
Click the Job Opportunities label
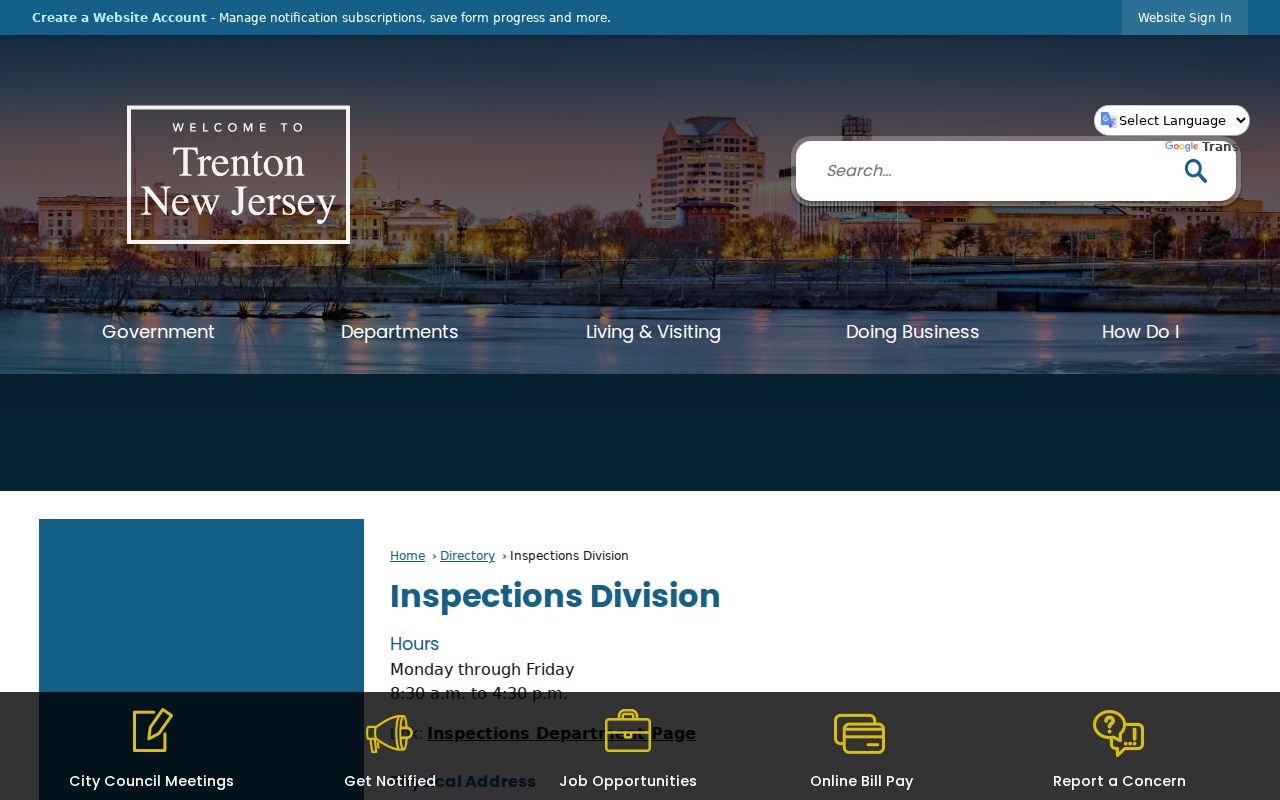628,781
